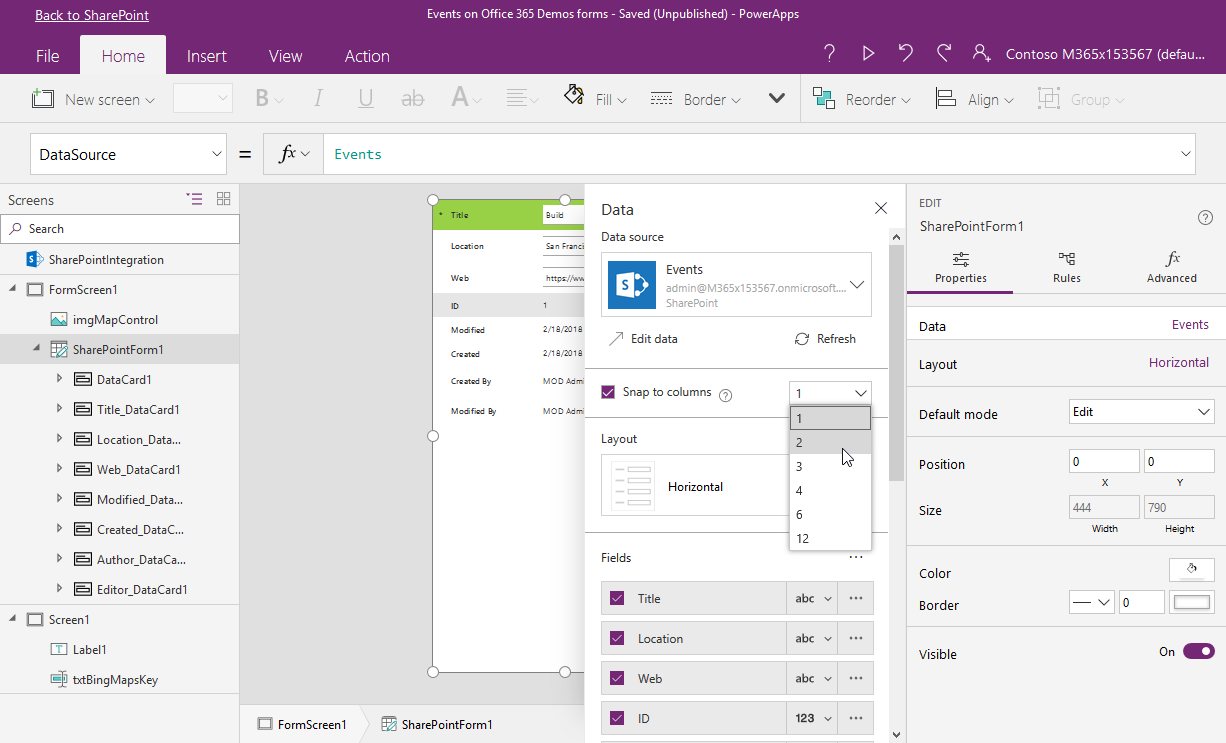The image size is (1226, 743).
Task: Preview the app with play icon
Action: point(868,54)
